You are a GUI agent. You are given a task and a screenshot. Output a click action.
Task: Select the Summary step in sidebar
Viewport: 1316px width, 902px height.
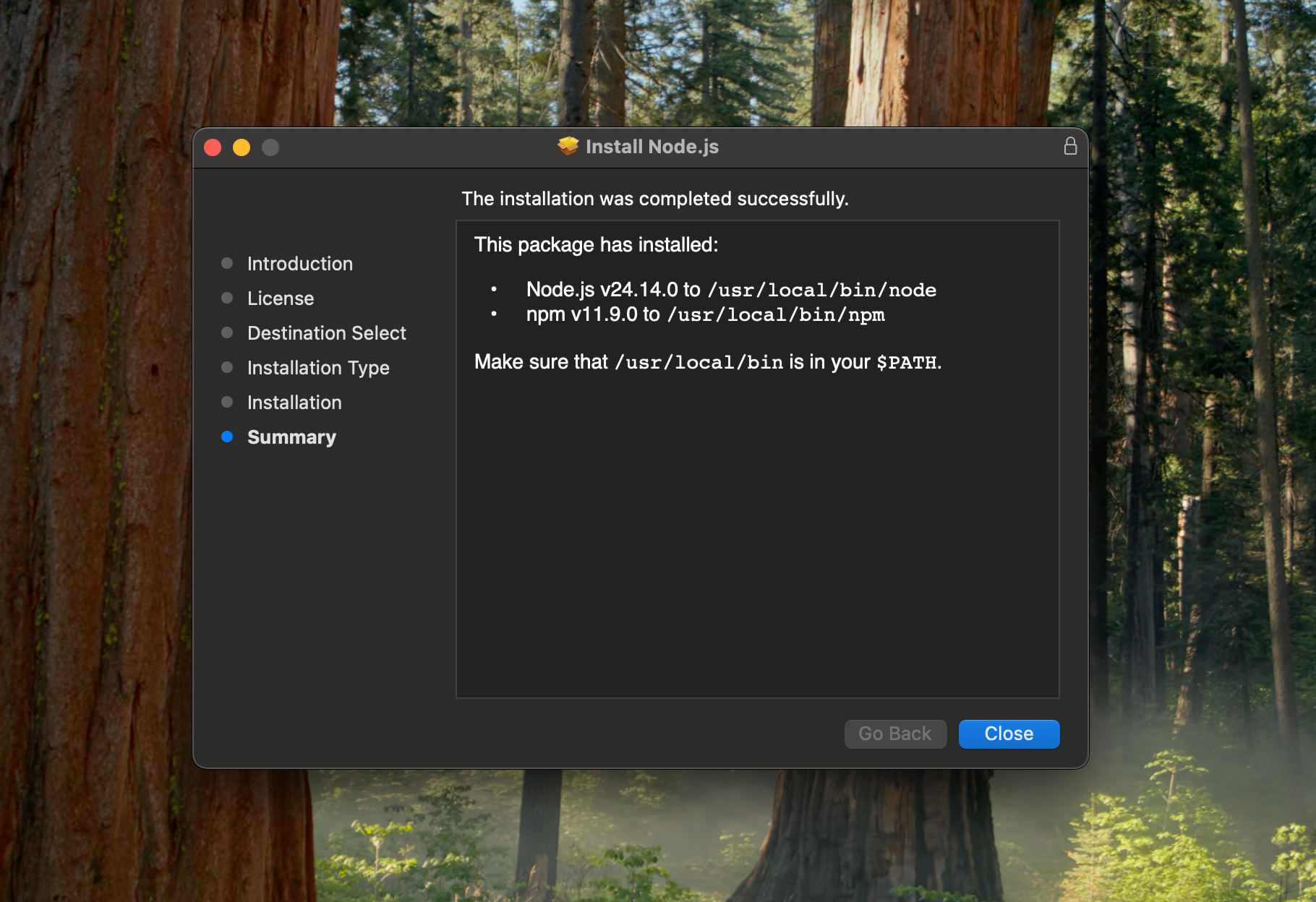pyautogui.click(x=291, y=437)
